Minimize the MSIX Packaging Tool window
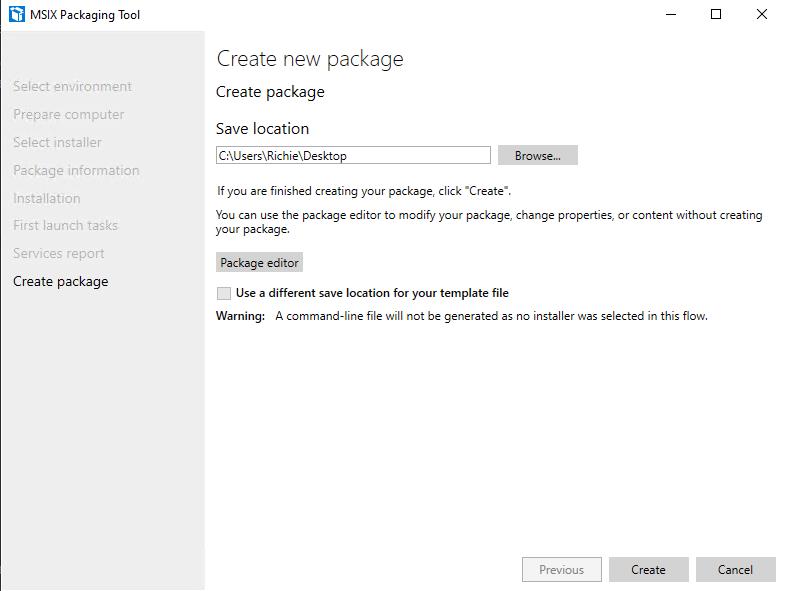785x591 pixels. [x=671, y=15]
